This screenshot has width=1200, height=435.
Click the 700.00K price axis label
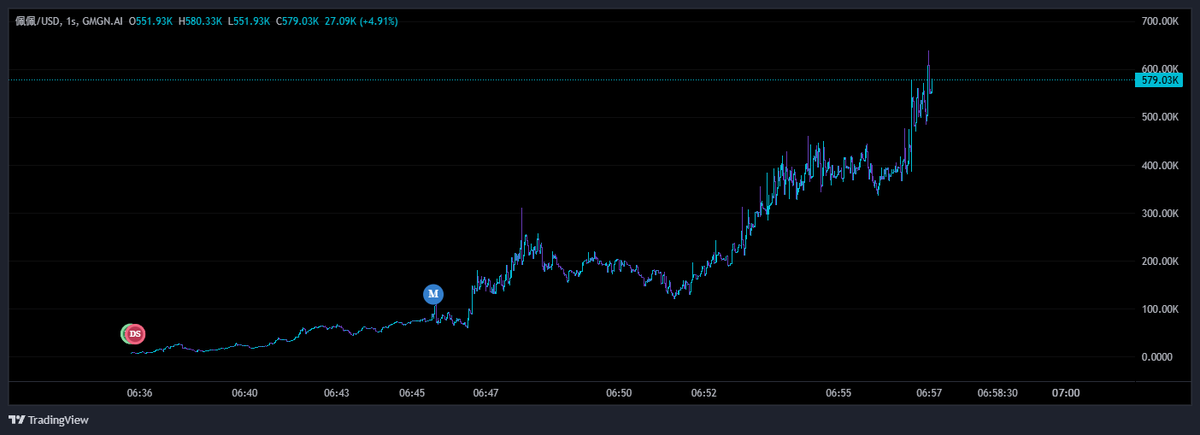pos(1159,21)
